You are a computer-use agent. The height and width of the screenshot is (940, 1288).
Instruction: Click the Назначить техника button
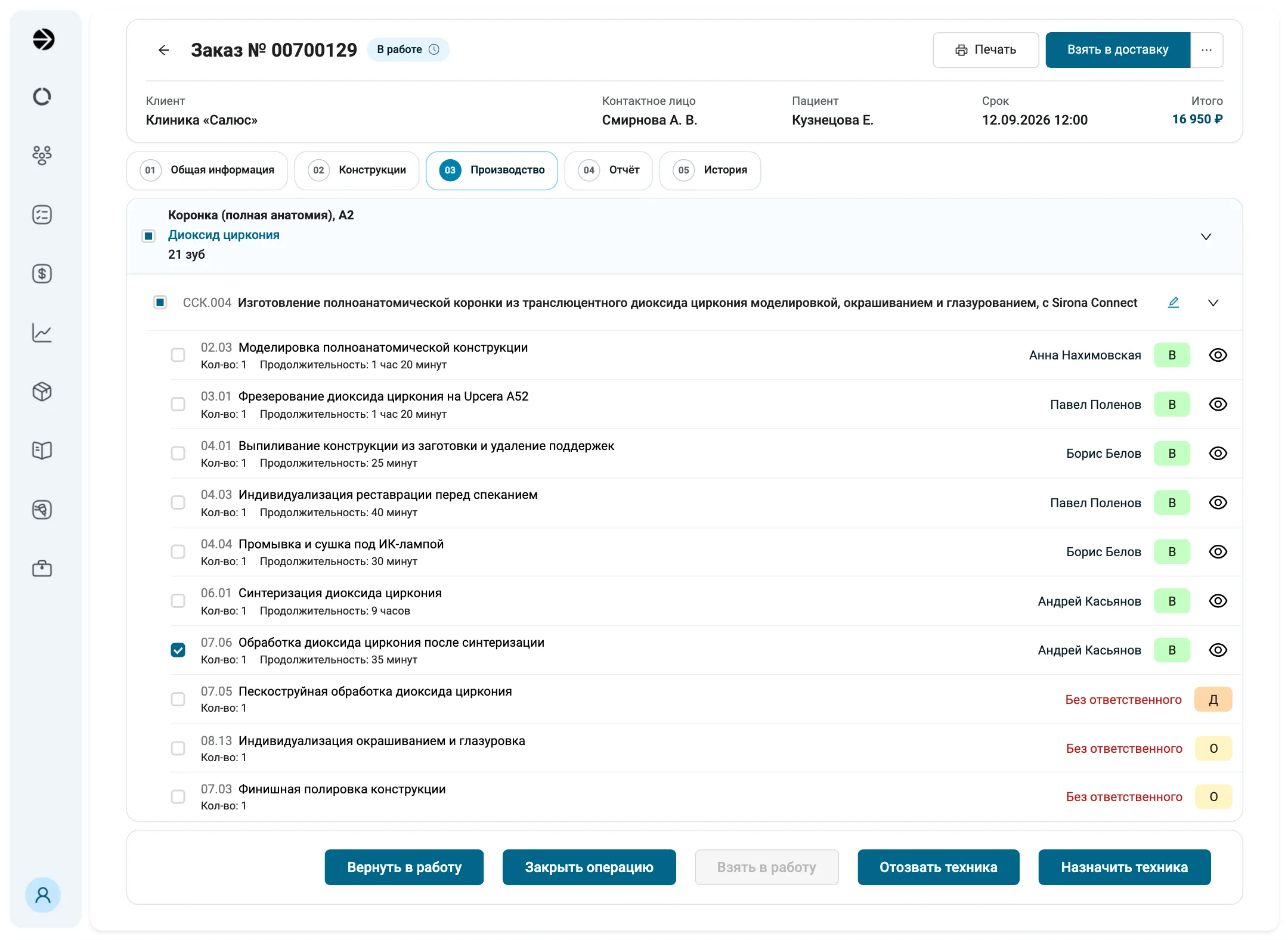coord(1125,867)
